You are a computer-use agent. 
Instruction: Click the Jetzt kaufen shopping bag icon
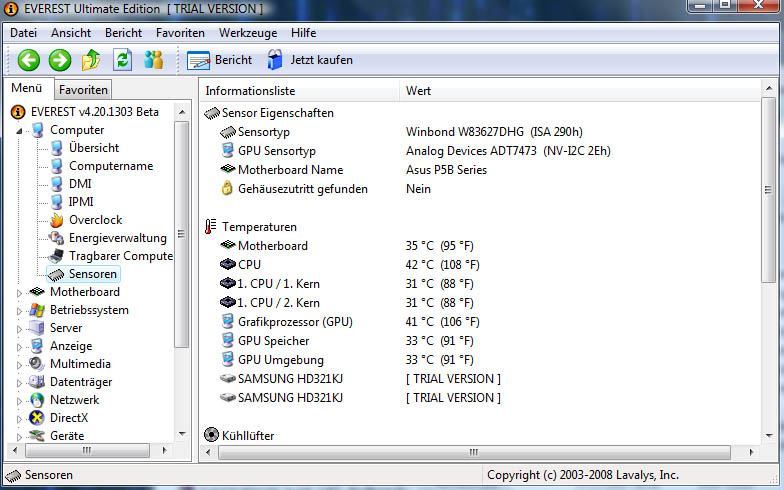tap(274, 60)
